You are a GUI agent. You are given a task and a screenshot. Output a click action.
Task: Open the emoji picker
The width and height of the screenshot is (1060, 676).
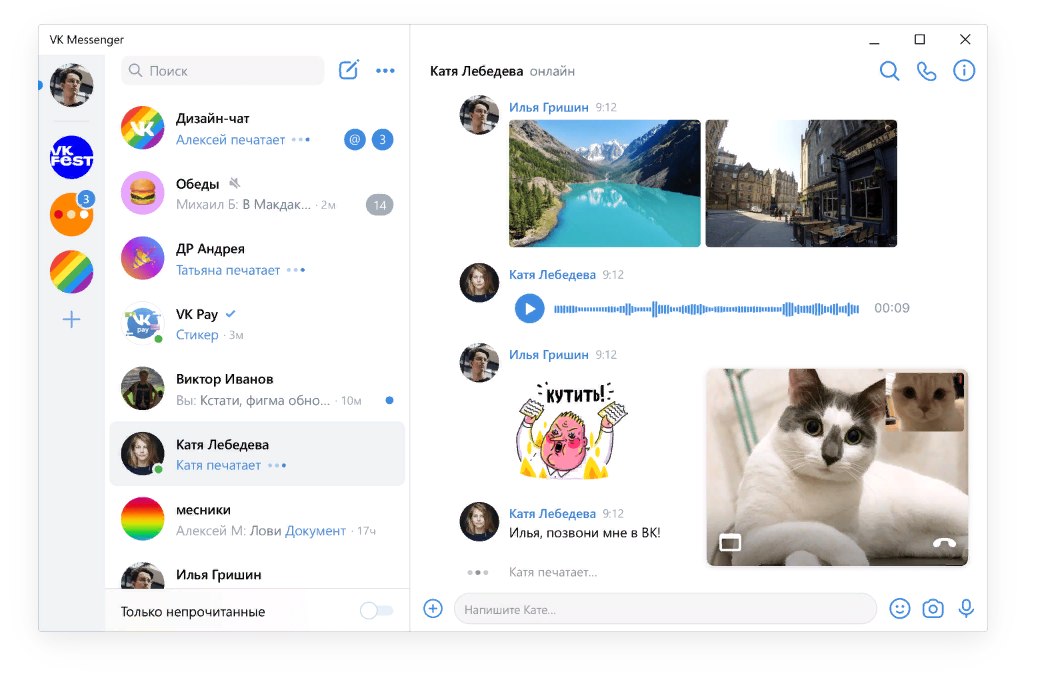[900, 608]
